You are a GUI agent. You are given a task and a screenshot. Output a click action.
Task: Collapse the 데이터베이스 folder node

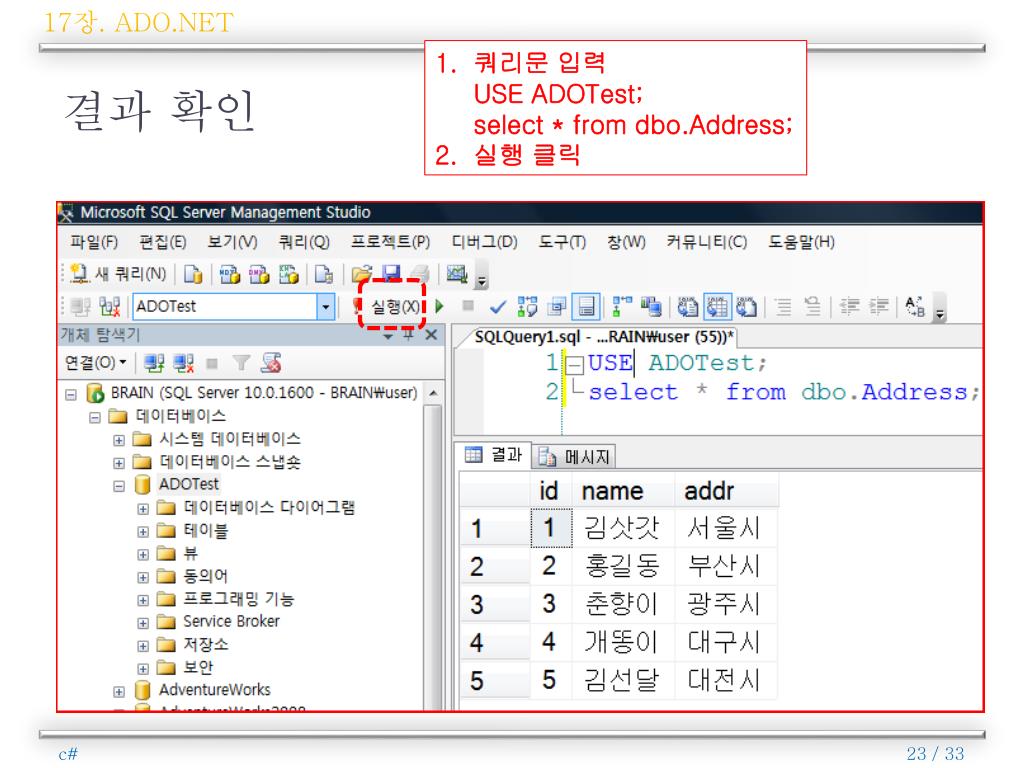point(95,417)
